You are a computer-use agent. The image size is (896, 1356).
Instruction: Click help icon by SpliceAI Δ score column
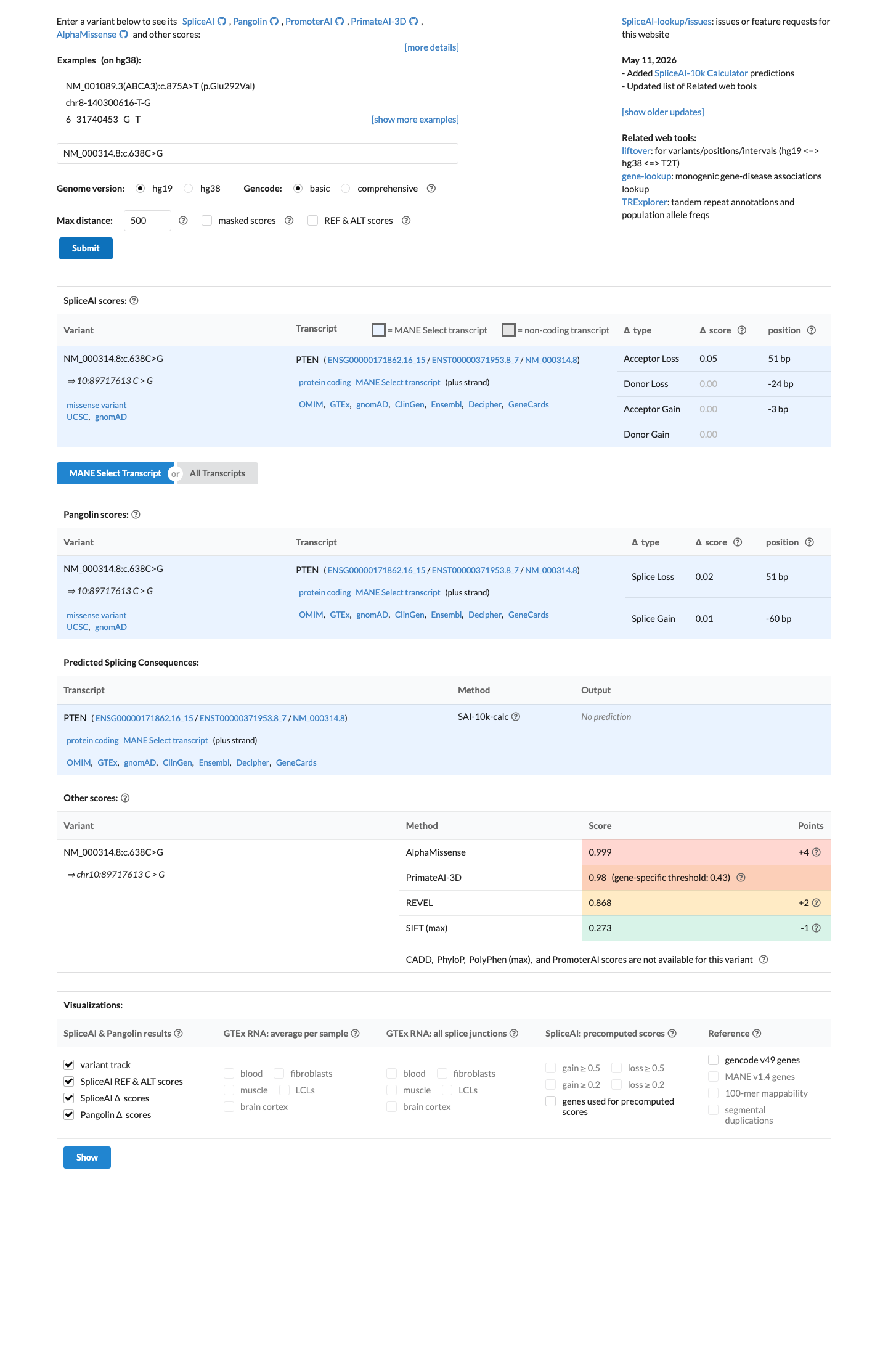pyautogui.click(x=742, y=330)
